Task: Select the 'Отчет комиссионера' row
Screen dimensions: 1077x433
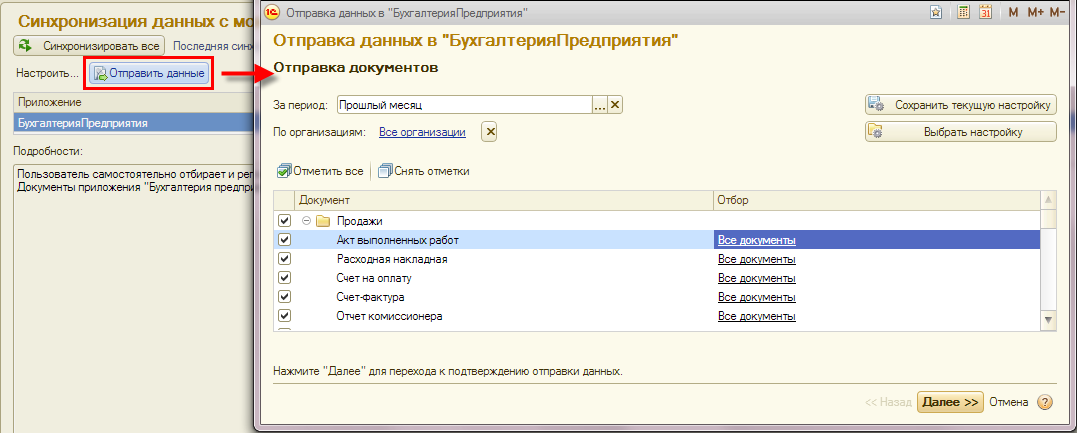Action: (657, 317)
